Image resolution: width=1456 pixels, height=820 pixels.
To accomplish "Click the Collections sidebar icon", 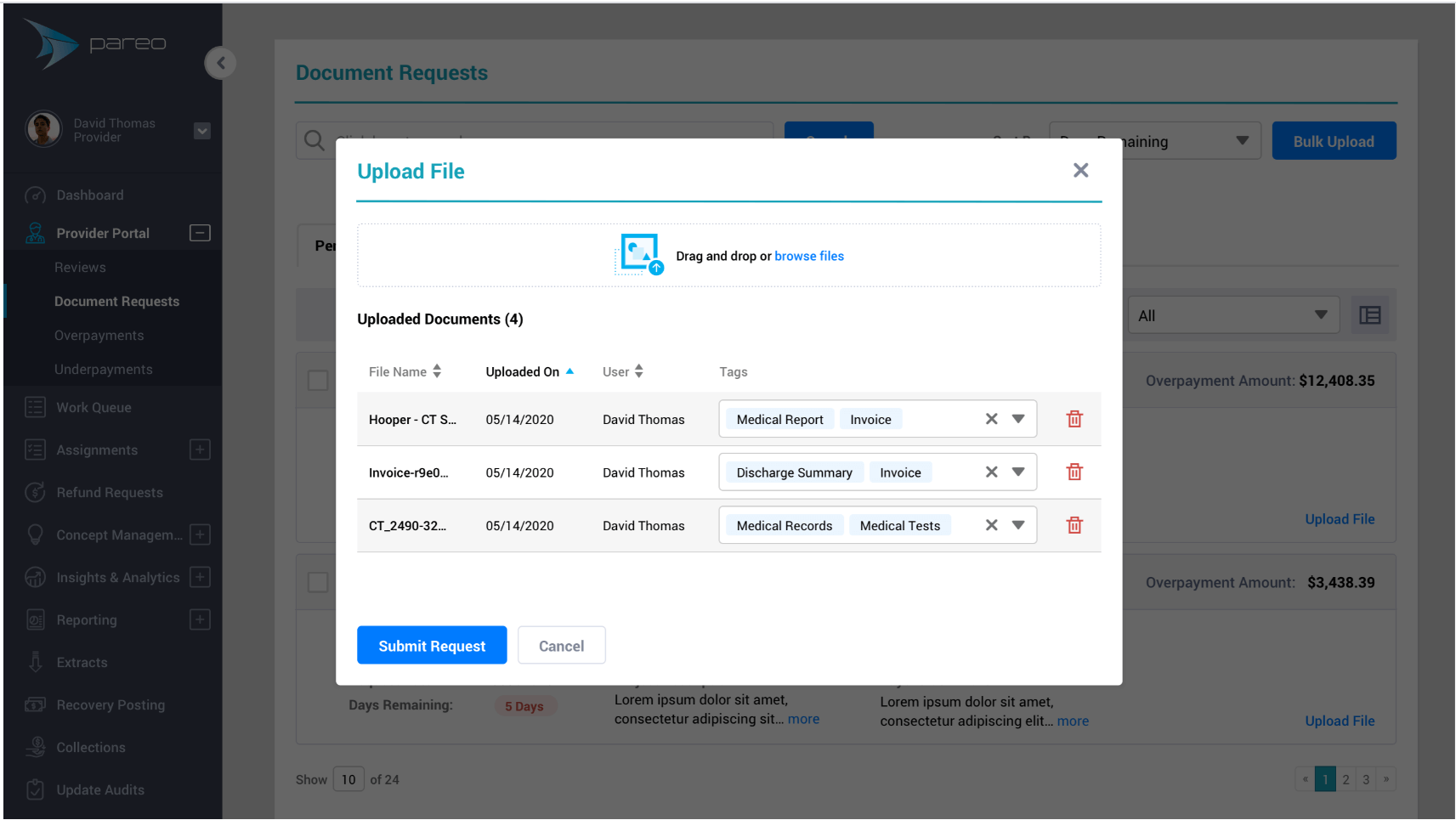I will click(35, 747).
